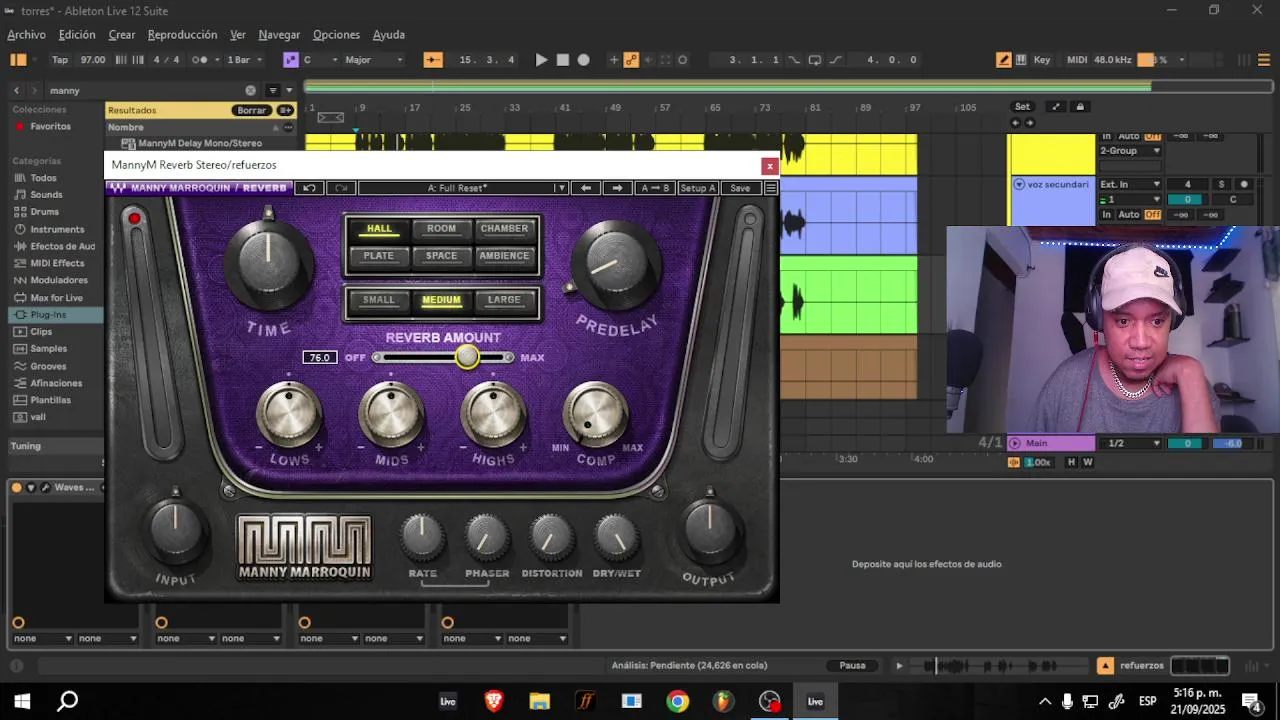Open the scale Major dropdown
The width and height of the screenshot is (1280, 720).
(x=373, y=60)
